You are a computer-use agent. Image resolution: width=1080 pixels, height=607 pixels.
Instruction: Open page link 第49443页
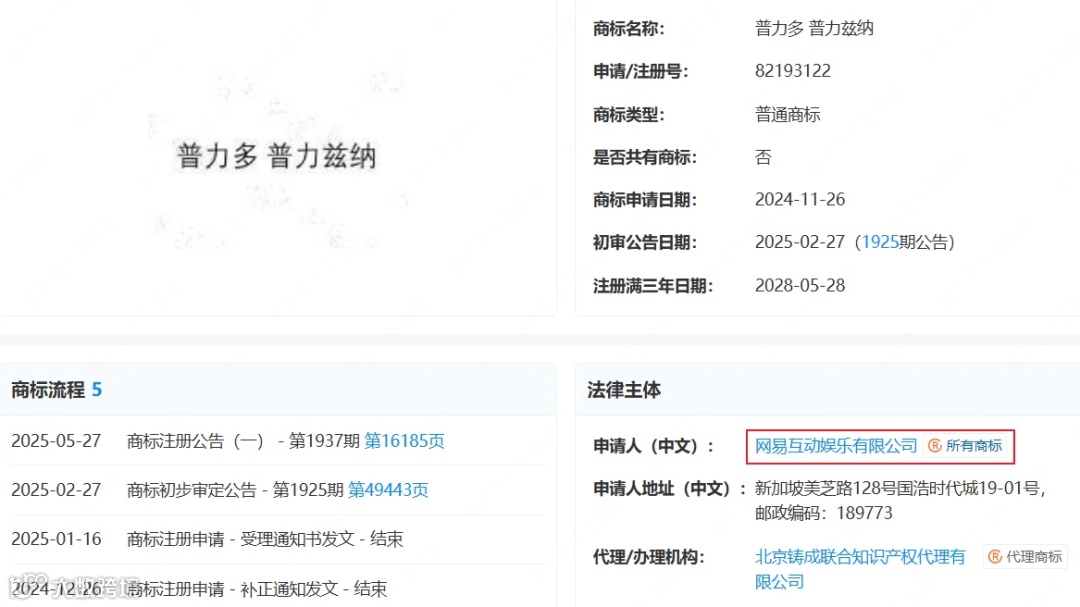[x=388, y=490]
